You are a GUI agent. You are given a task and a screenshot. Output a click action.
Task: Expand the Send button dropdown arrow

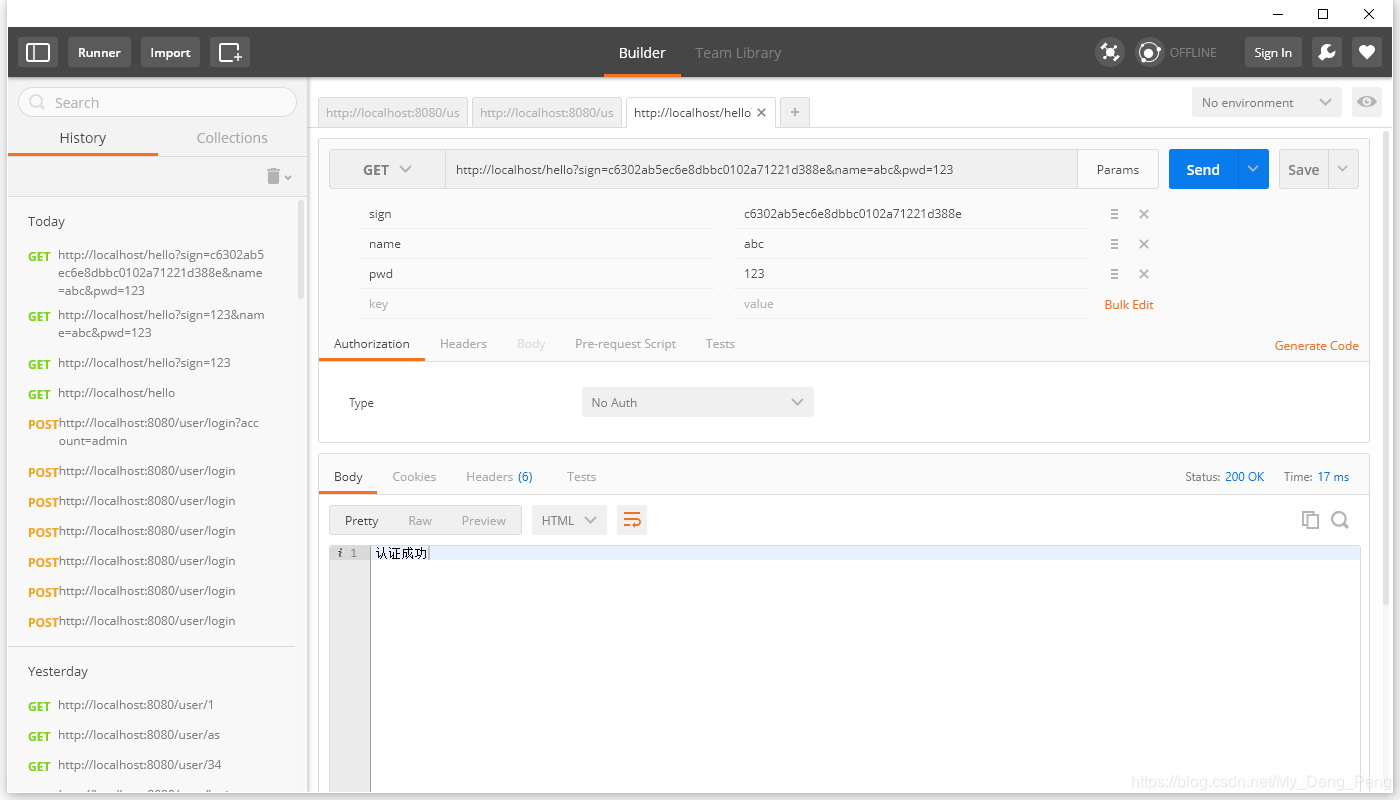point(1253,170)
